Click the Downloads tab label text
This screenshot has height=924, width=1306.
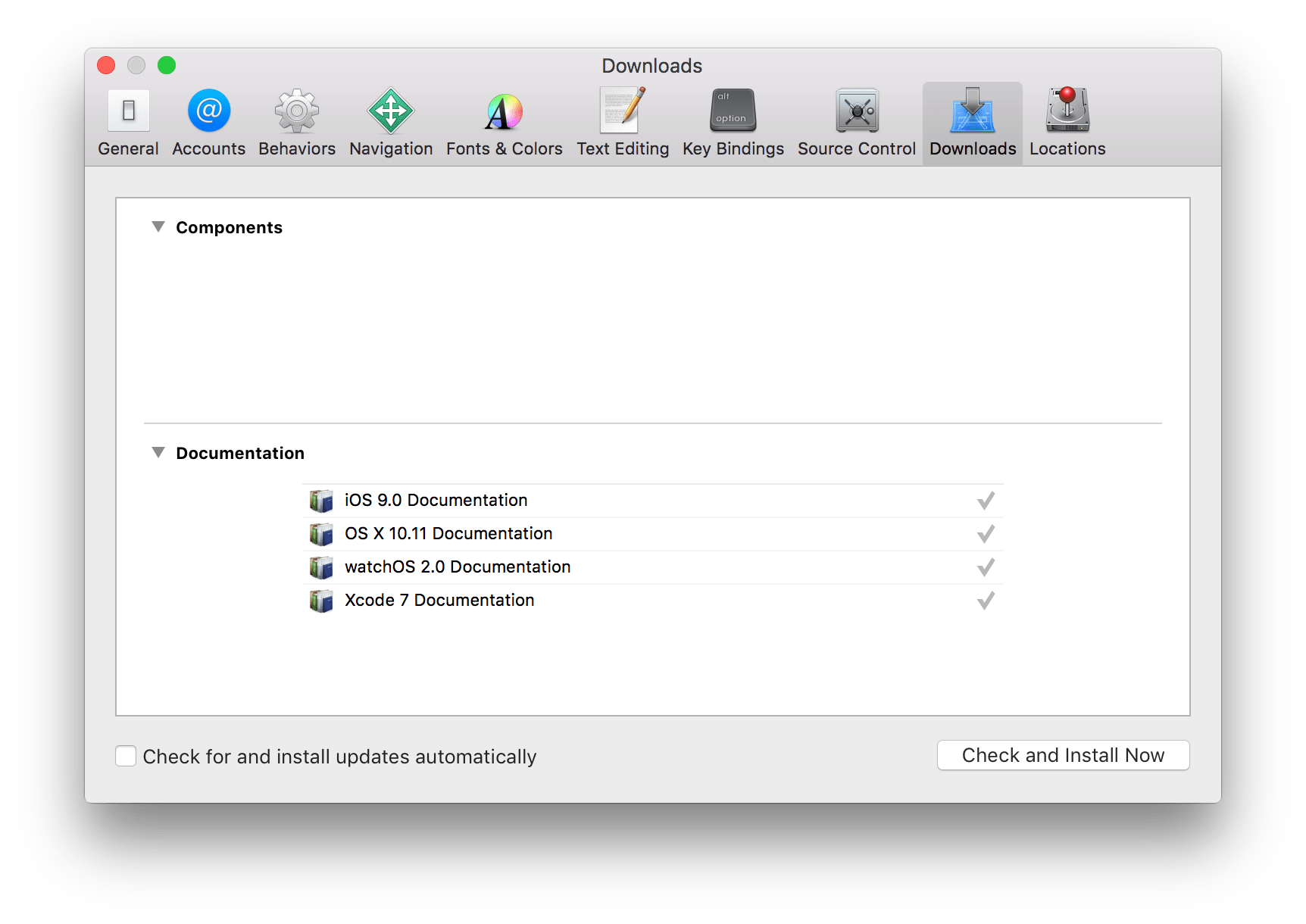click(973, 149)
